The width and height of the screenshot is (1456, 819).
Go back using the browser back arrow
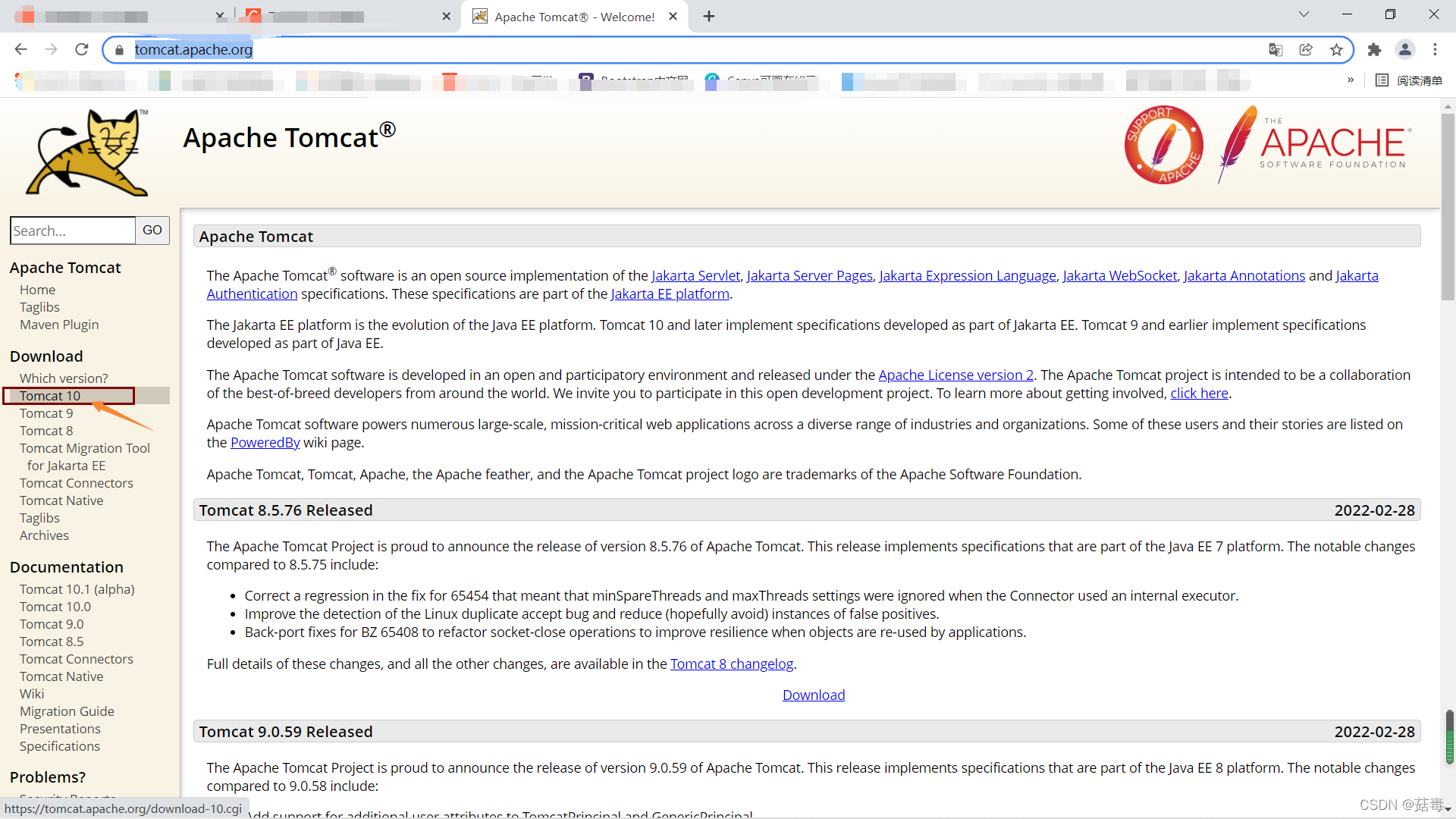tap(21, 50)
